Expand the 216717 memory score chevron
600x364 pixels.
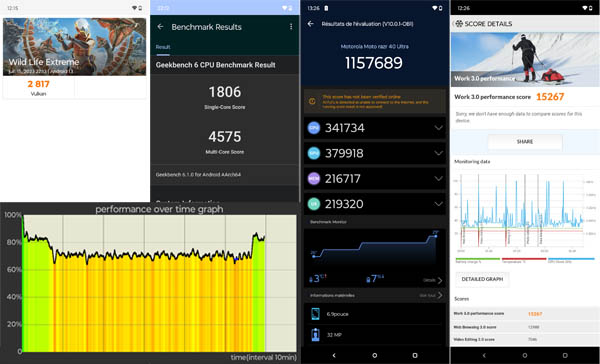point(439,178)
